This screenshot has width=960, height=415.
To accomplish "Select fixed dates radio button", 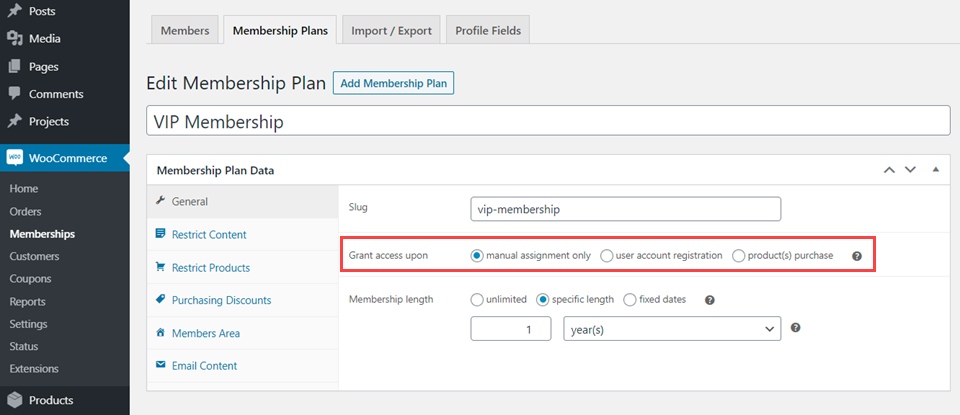I will point(630,300).
